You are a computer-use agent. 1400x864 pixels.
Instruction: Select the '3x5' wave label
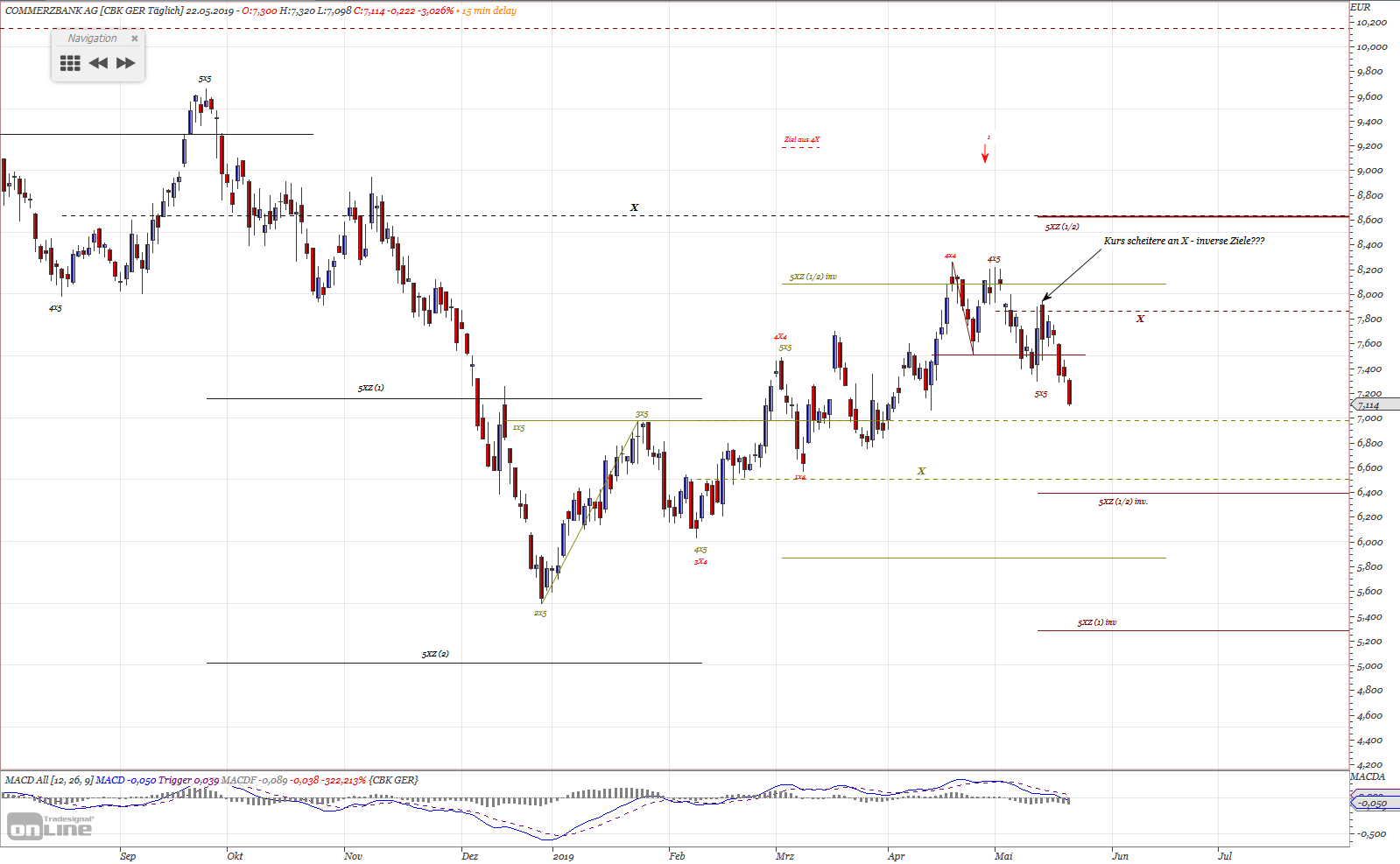click(x=642, y=414)
